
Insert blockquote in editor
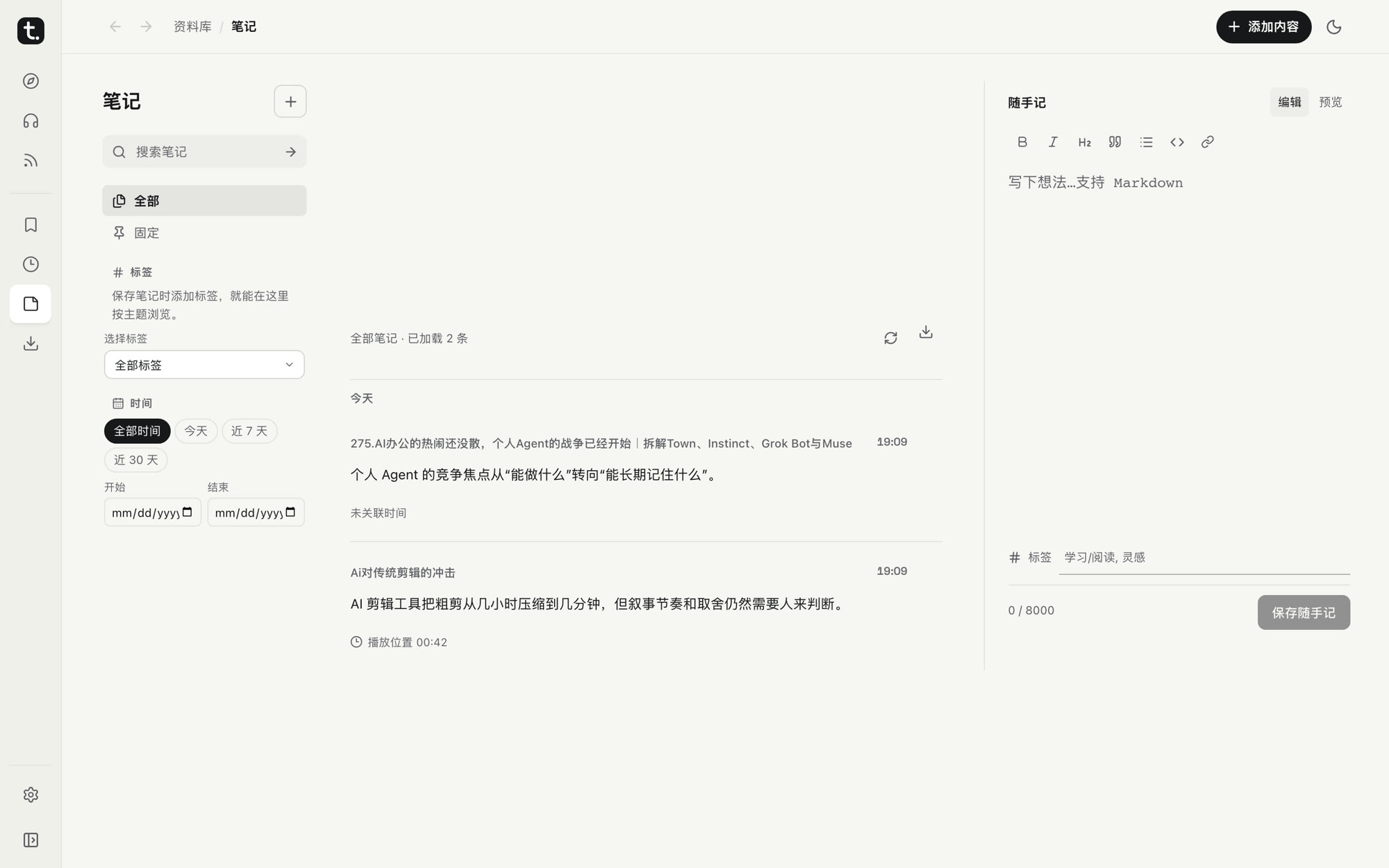pos(1115,142)
